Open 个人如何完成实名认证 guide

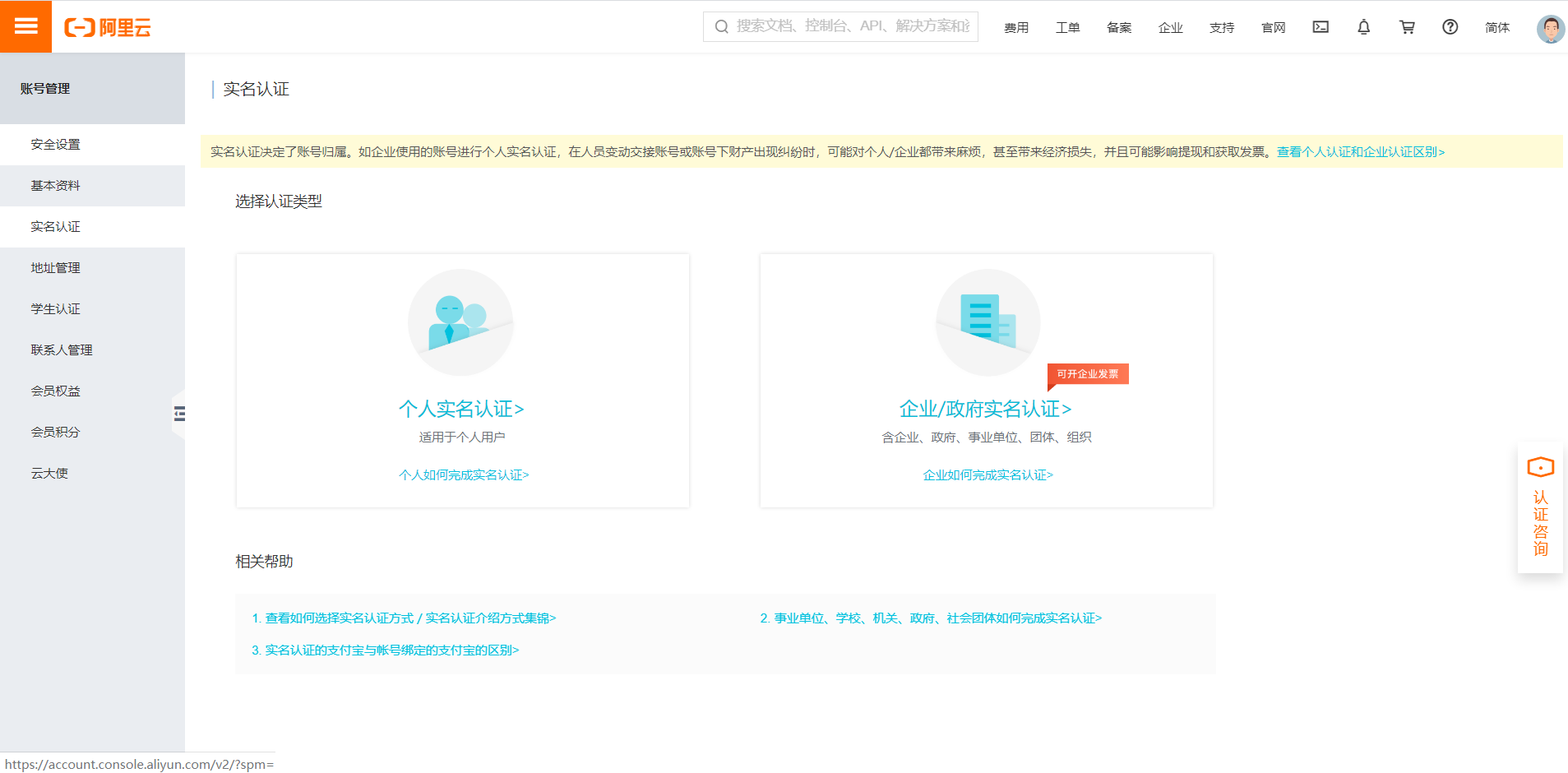pos(464,475)
